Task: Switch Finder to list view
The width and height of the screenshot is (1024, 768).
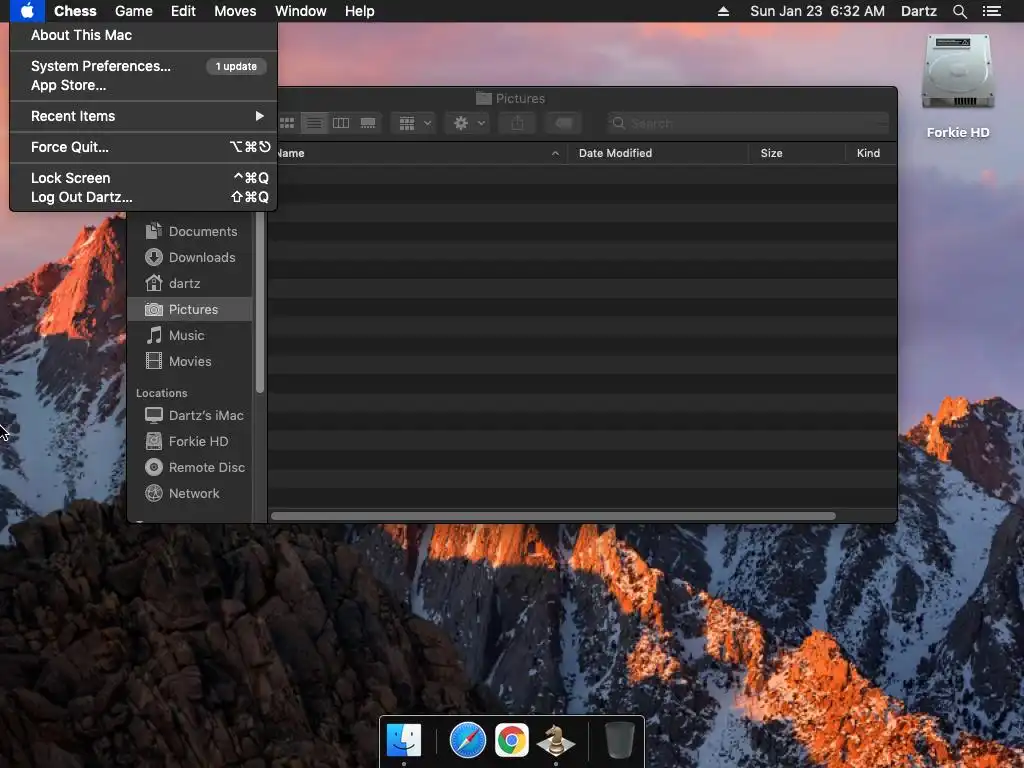Action: (314, 123)
